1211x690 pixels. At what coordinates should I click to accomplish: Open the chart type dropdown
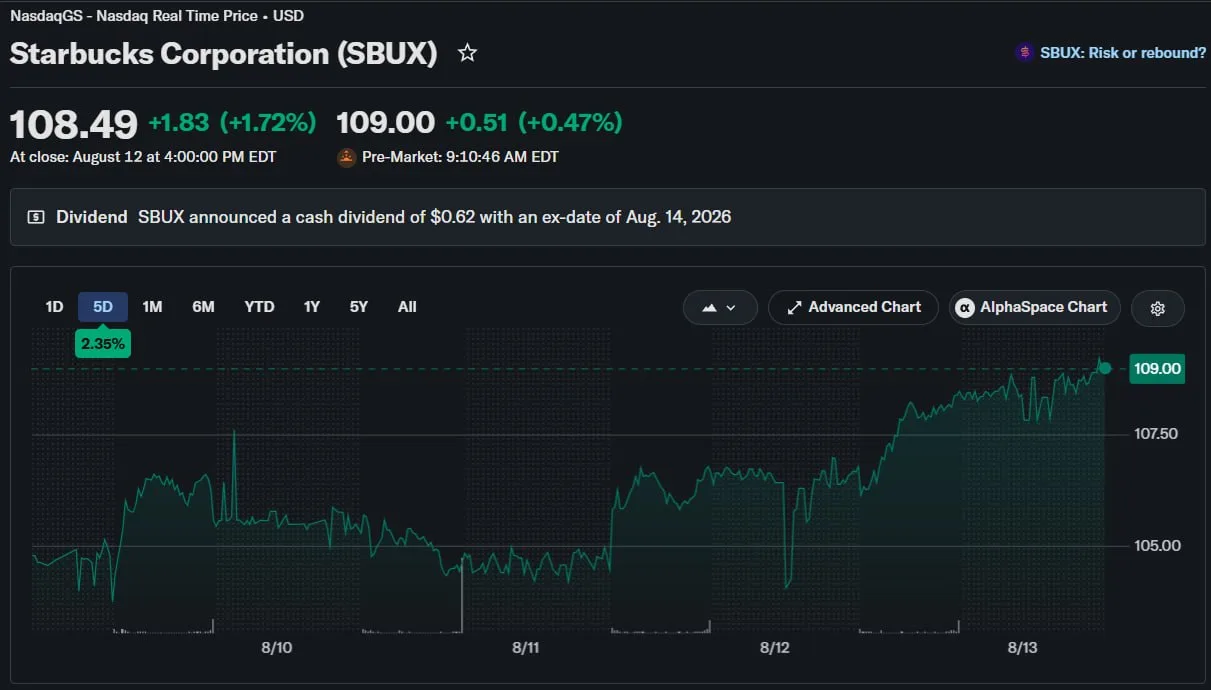click(x=720, y=308)
